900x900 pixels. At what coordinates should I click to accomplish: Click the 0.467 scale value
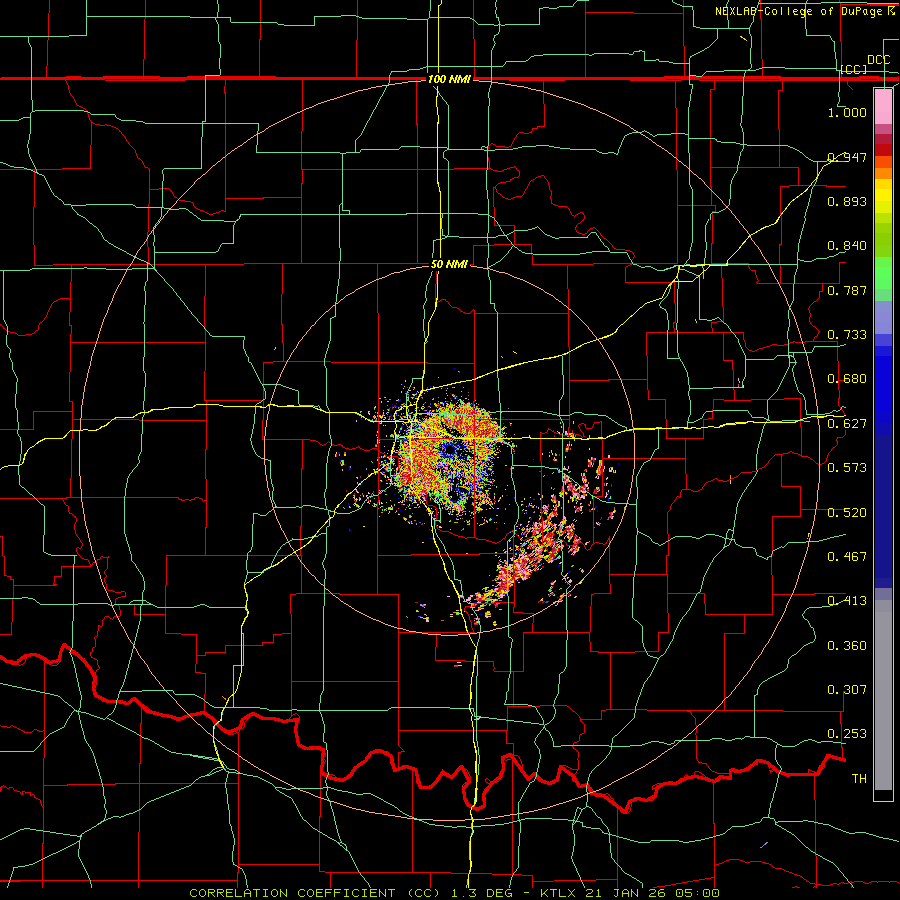(847, 557)
